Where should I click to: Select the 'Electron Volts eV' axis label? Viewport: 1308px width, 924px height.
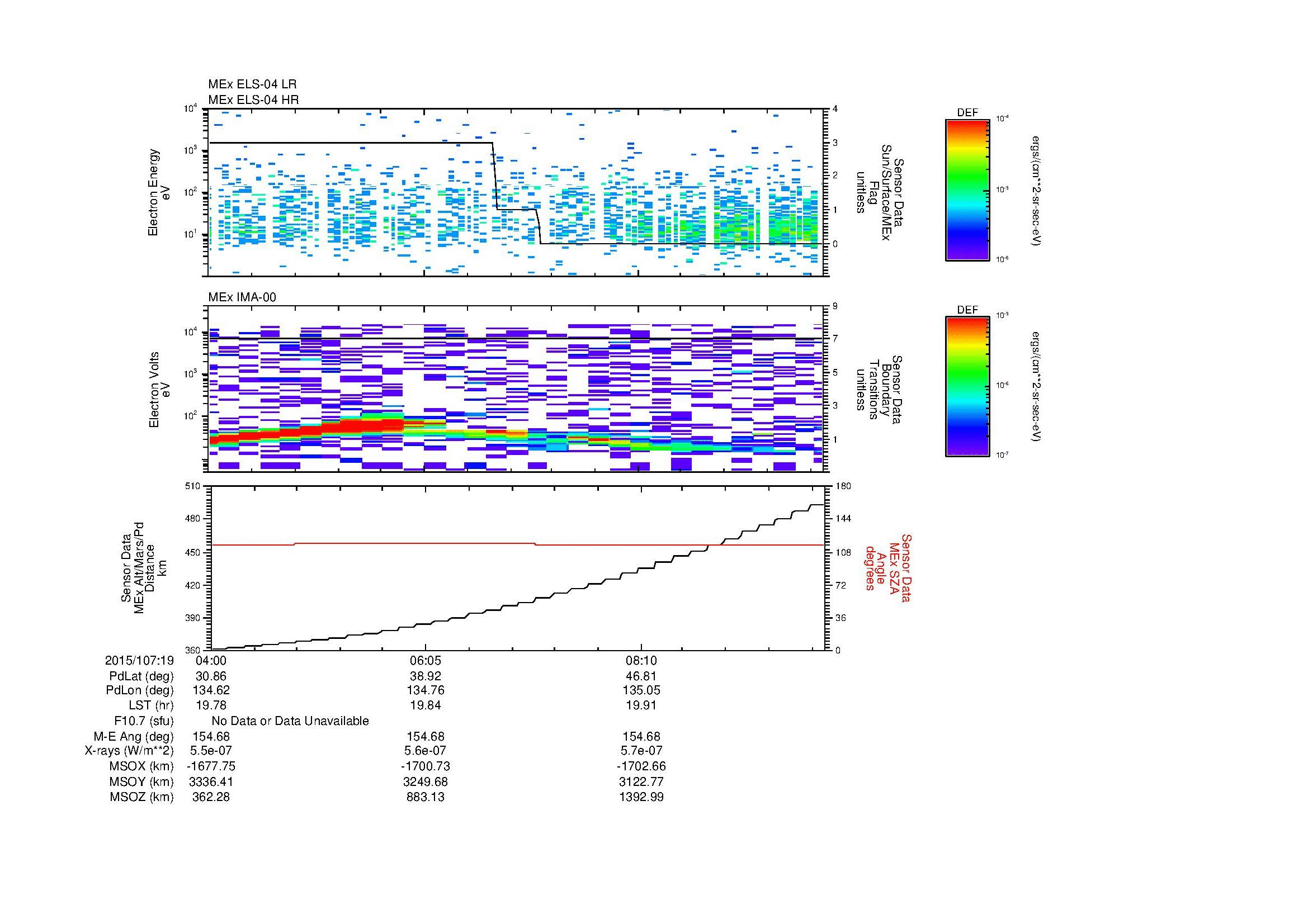click(x=159, y=390)
